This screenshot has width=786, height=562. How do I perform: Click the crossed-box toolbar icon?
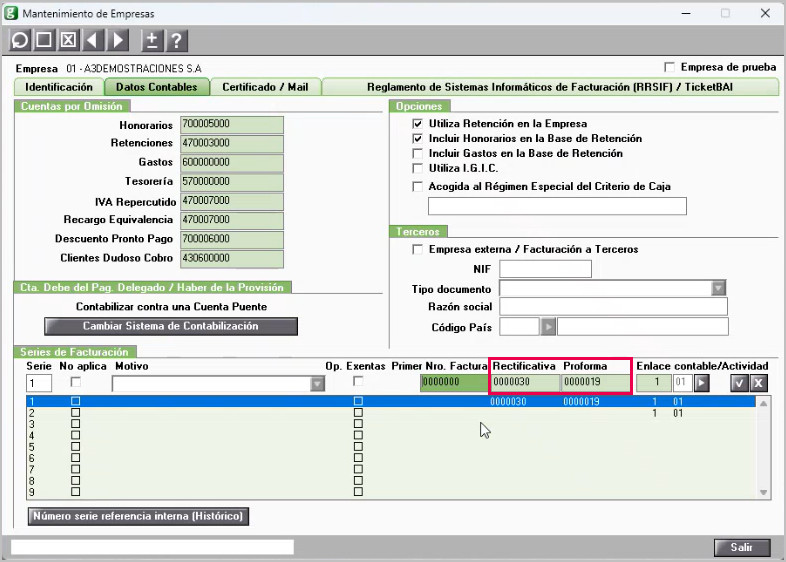pyautogui.click(x=68, y=40)
